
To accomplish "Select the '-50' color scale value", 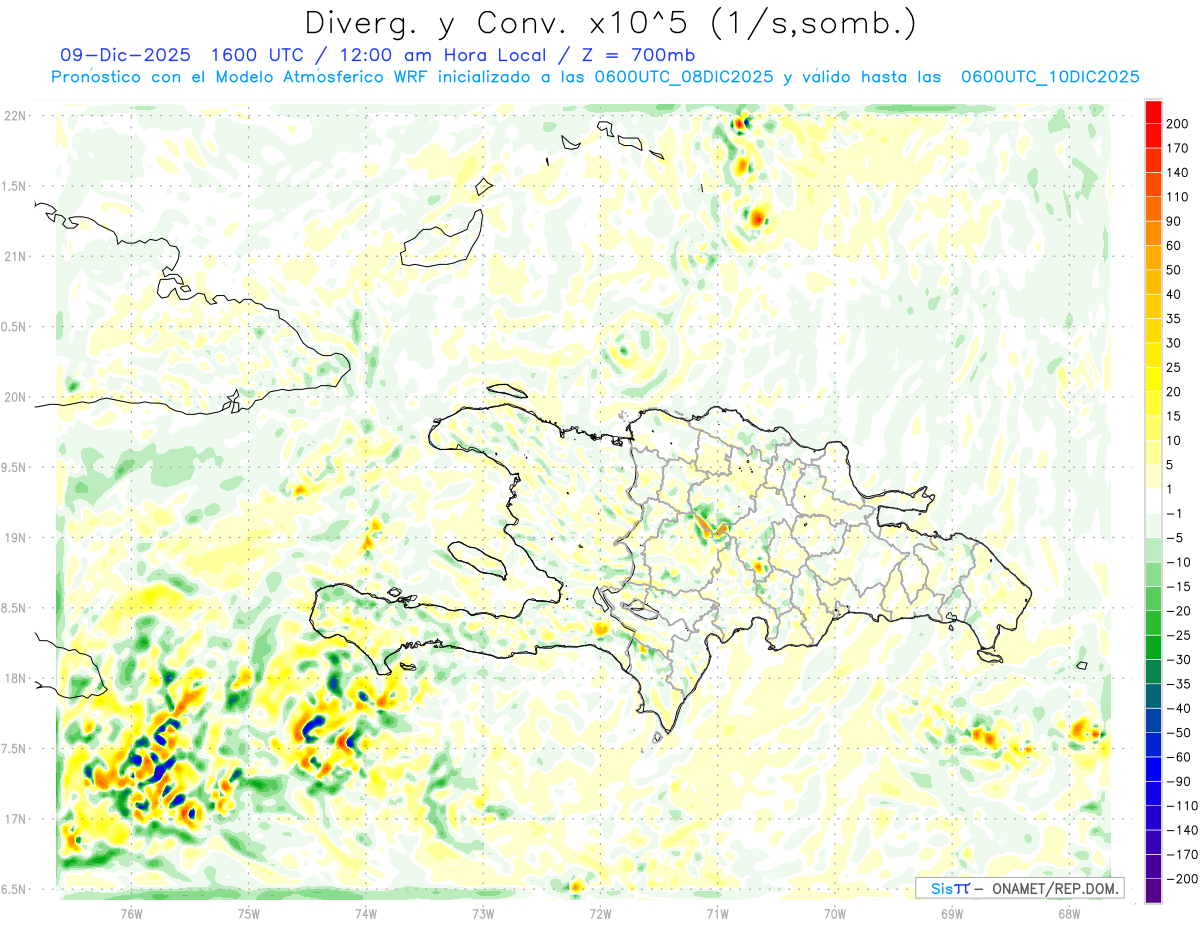I will [1180, 733].
